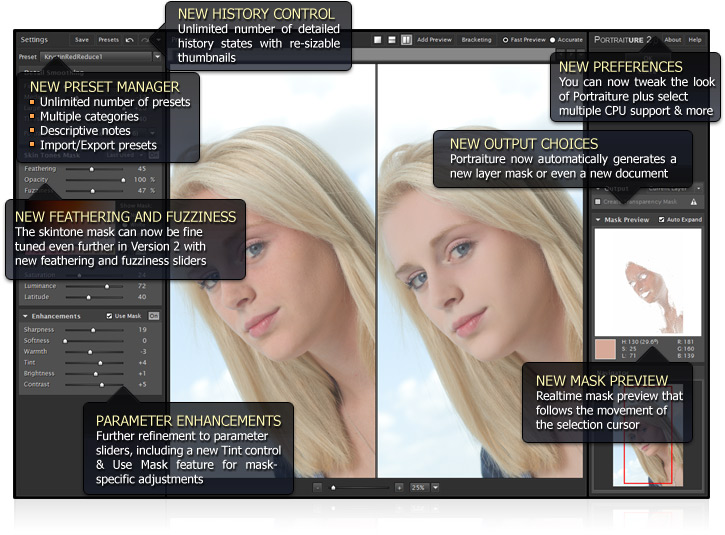Image resolution: width=725 pixels, height=535 pixels.
Task: Collapse the Mask Preview section
Action: pyautogui.click(x=598, y=219)
